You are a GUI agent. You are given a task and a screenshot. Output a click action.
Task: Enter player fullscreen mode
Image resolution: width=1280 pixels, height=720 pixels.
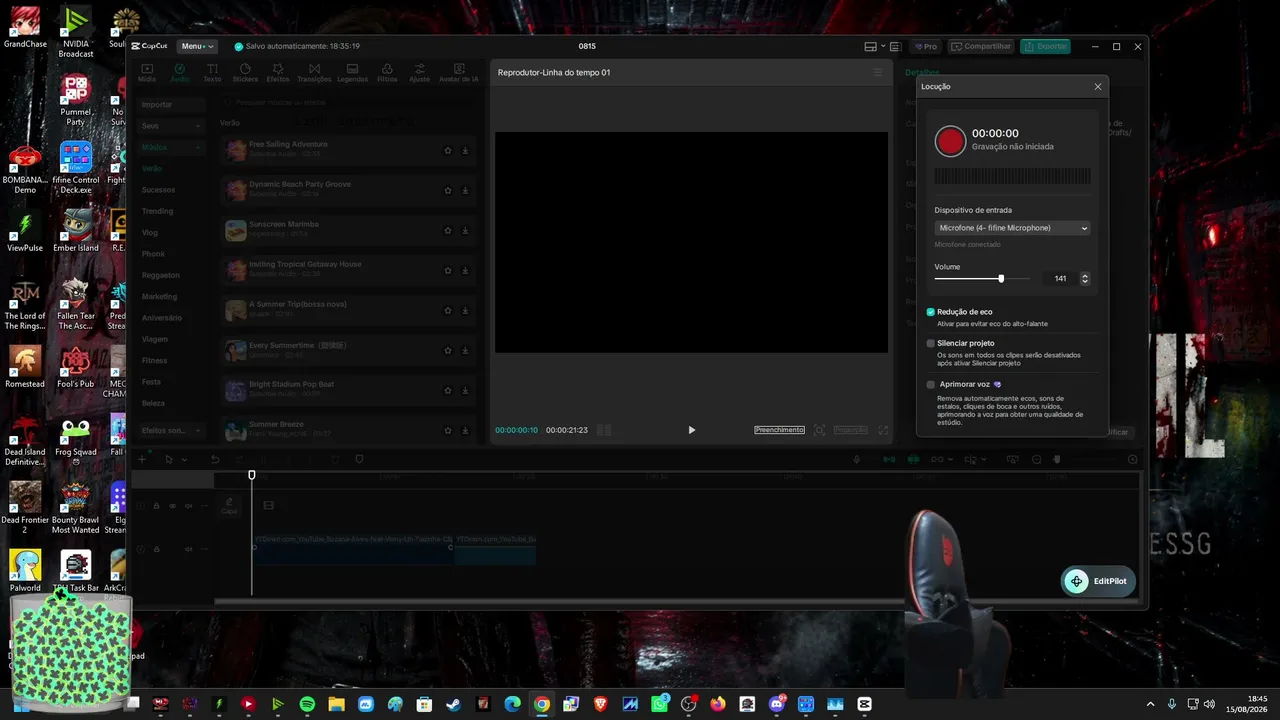[883, 430]
